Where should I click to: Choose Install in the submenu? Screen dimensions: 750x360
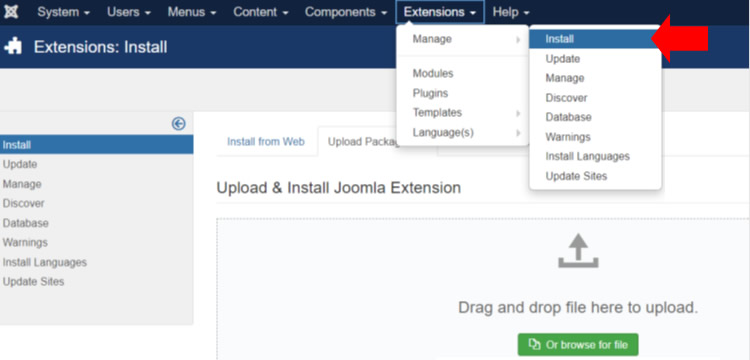(595, 39)
